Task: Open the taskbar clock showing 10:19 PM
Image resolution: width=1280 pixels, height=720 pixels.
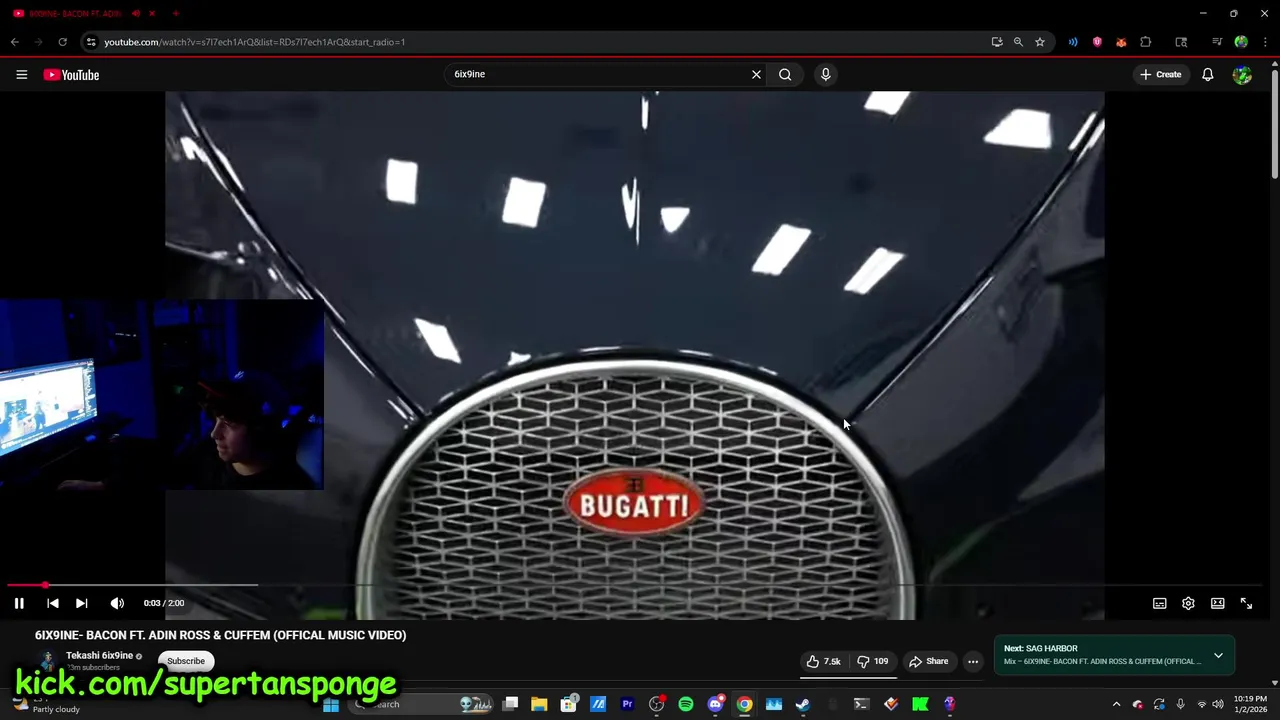Action: pos(1250,704)
